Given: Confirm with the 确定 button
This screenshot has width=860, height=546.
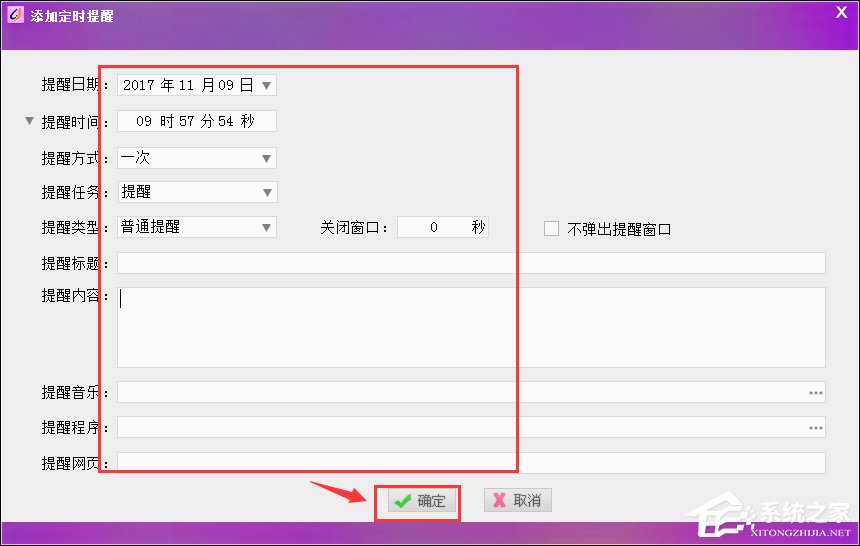Looking at the screenshot, I should [x=422, y=500].
